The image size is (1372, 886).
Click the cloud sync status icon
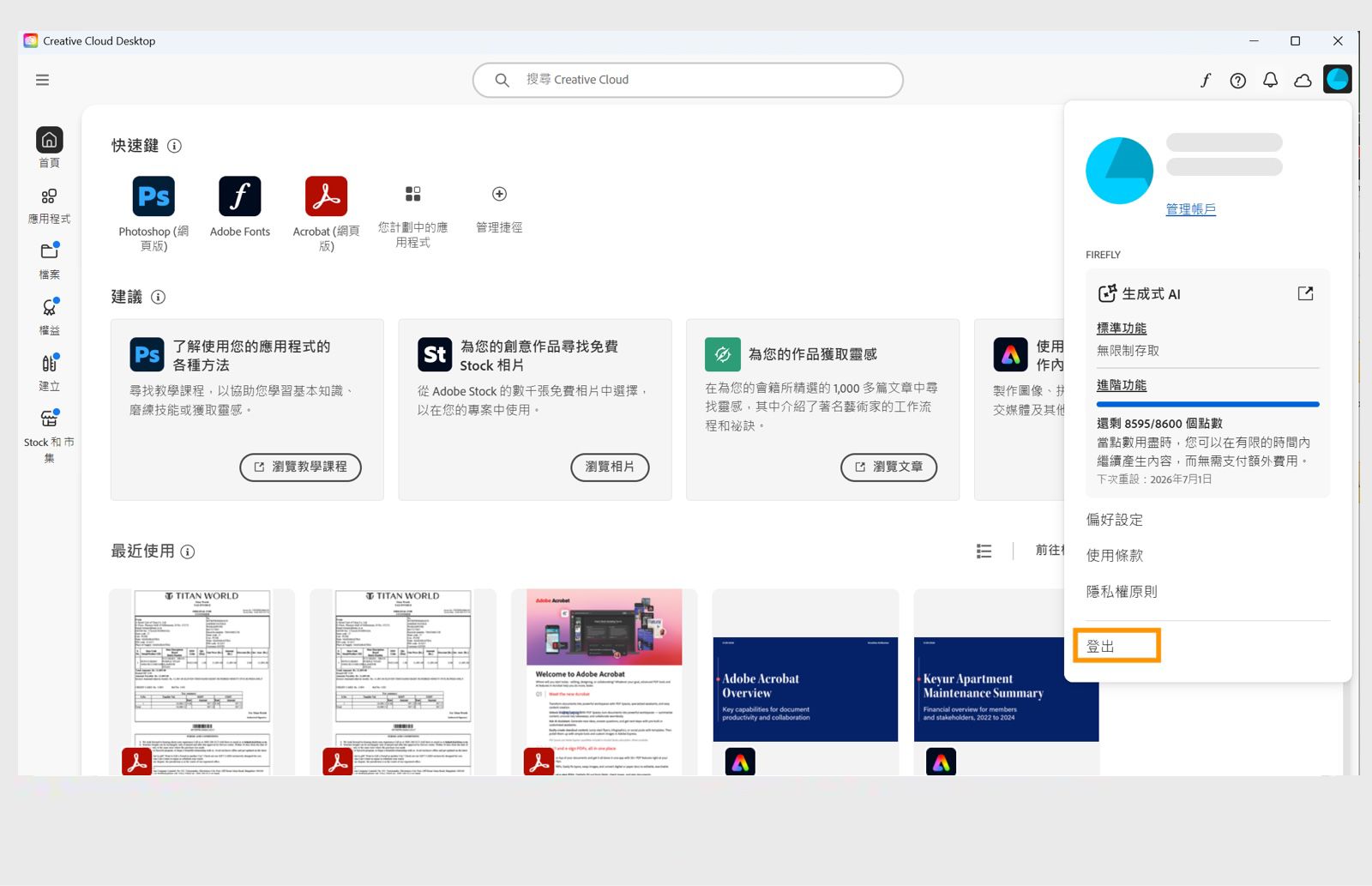point(1303,80)
